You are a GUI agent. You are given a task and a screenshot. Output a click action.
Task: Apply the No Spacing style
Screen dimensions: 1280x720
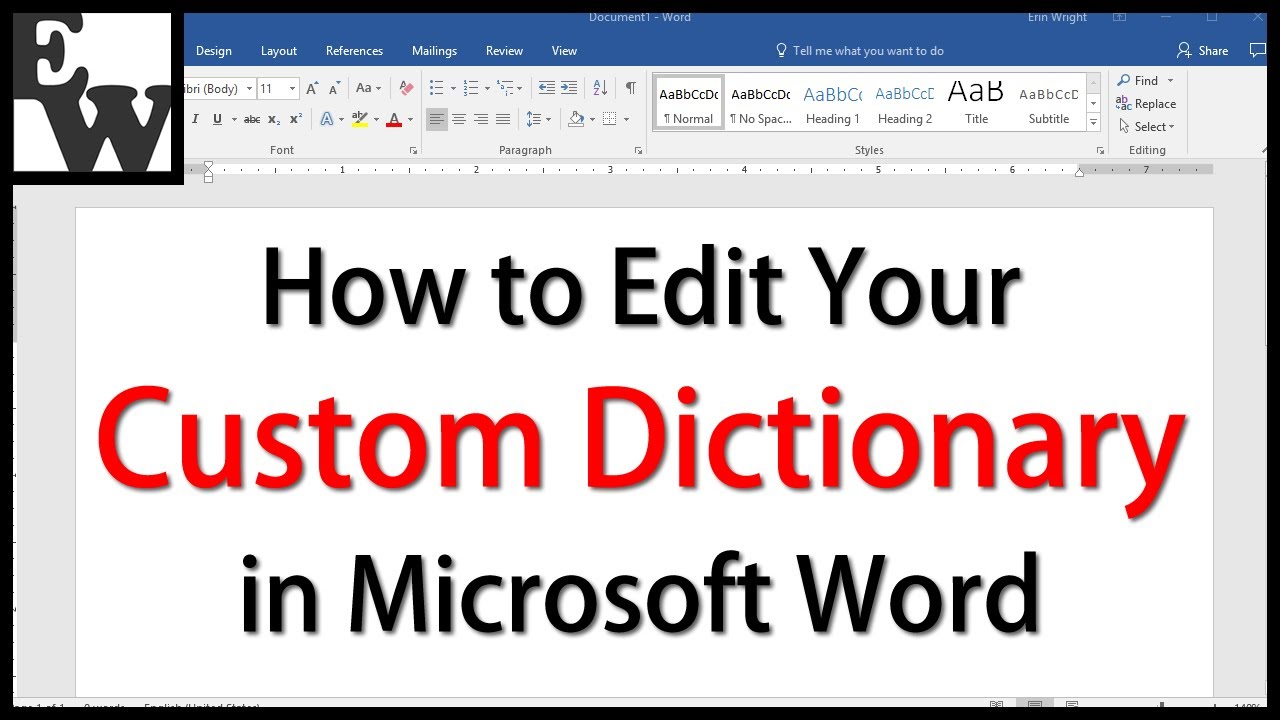(x=760, y=103)
